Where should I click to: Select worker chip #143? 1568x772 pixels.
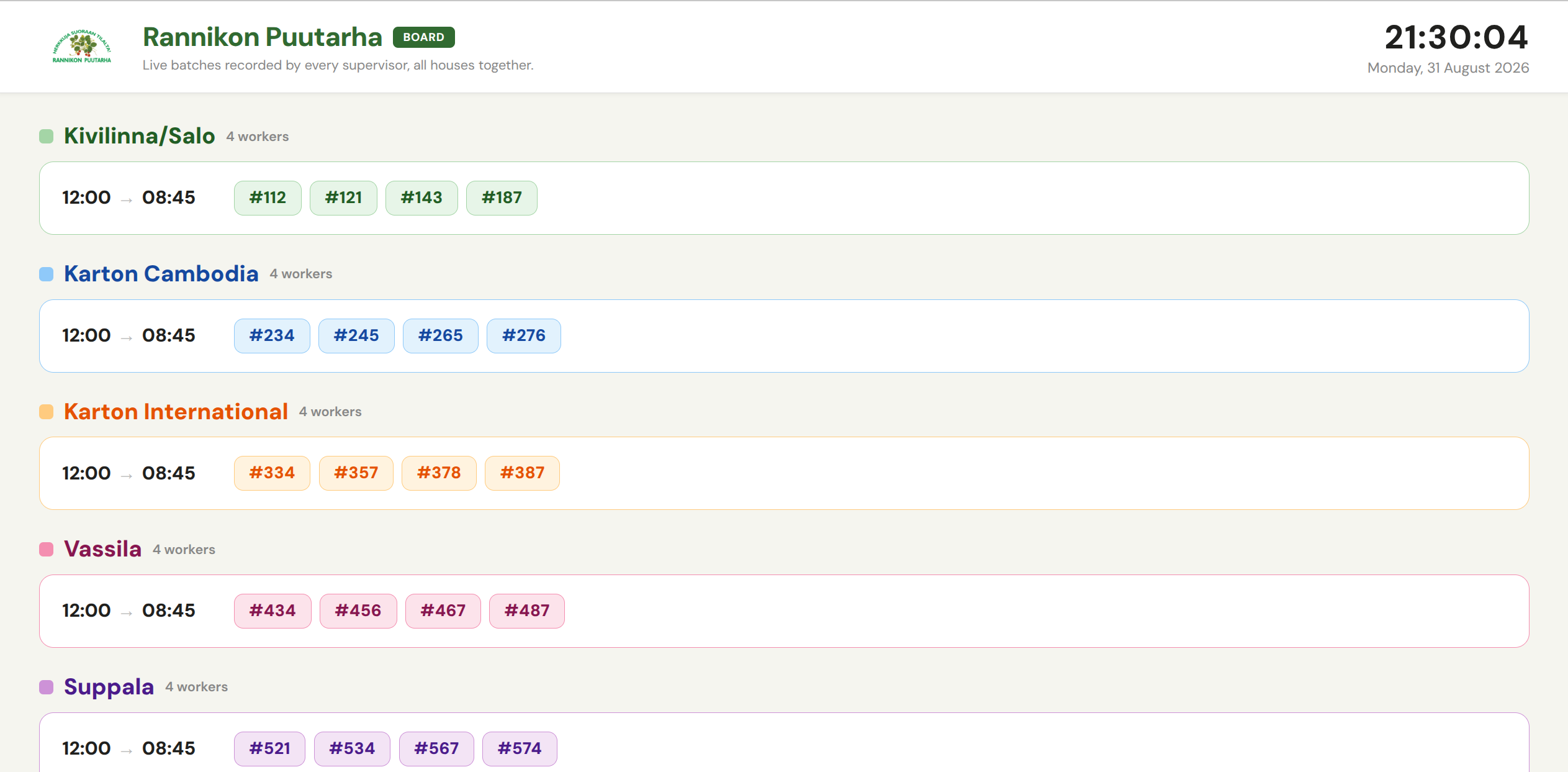click(x=421, y=198)
